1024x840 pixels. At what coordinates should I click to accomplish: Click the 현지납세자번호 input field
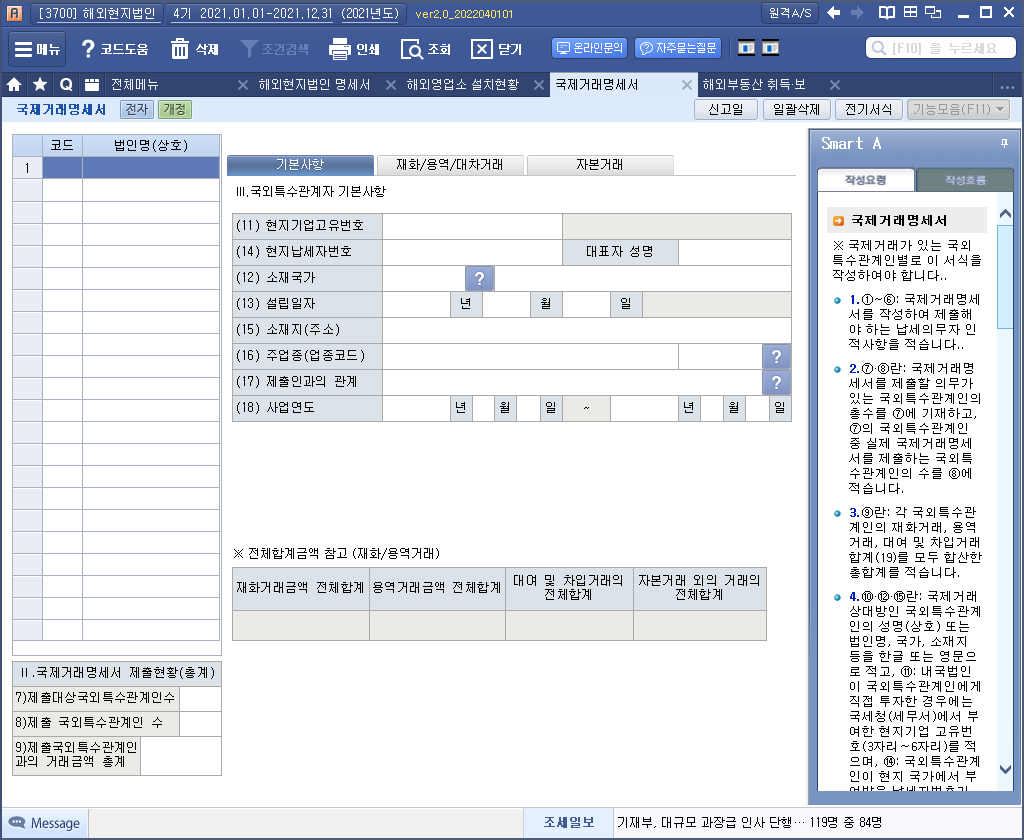(472, 252)
